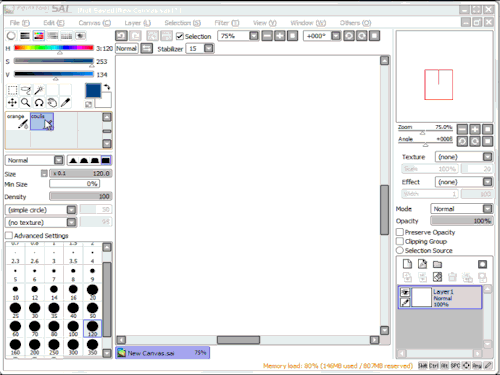Zoom in using toolbar plus button
This screenshot has height=375, width=500.
280,36
